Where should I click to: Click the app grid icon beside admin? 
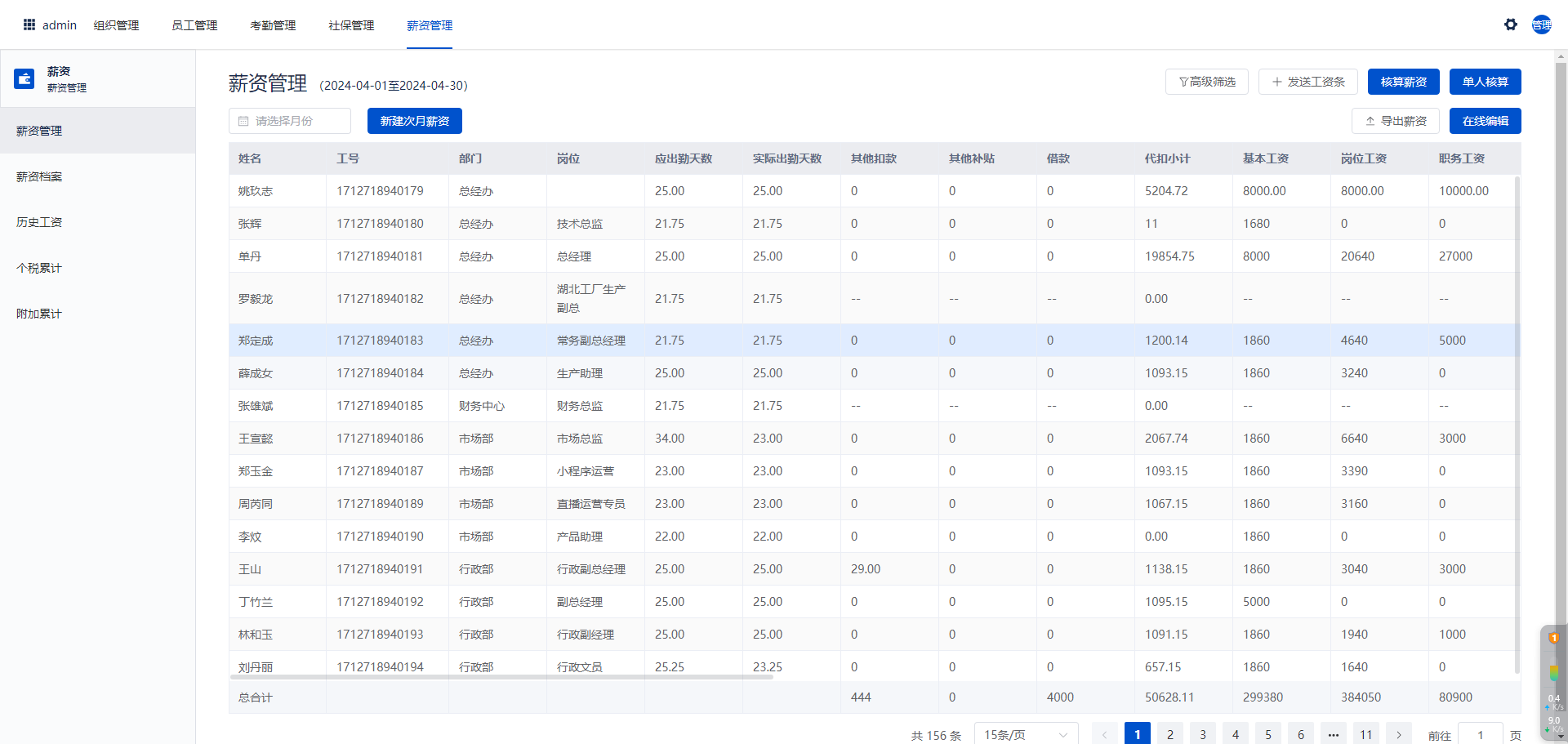[29, 25]
